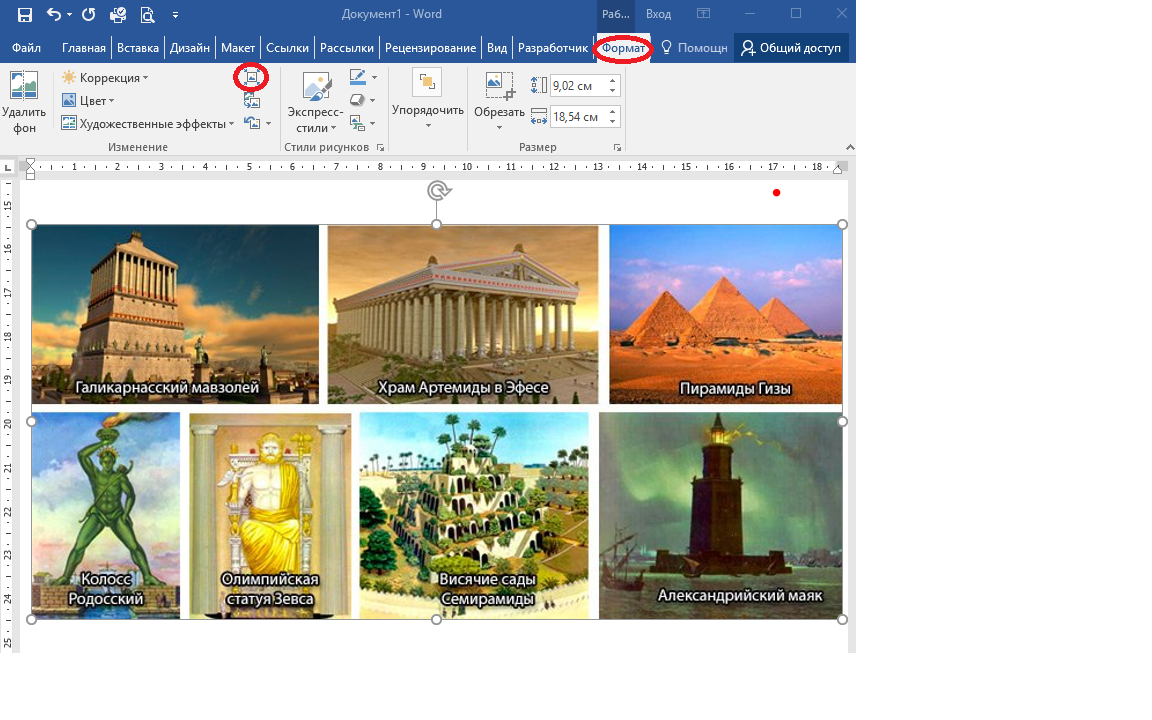1152x720 pixels.
Task: Increase picture width with up arrow
Action: coord(613,112)
